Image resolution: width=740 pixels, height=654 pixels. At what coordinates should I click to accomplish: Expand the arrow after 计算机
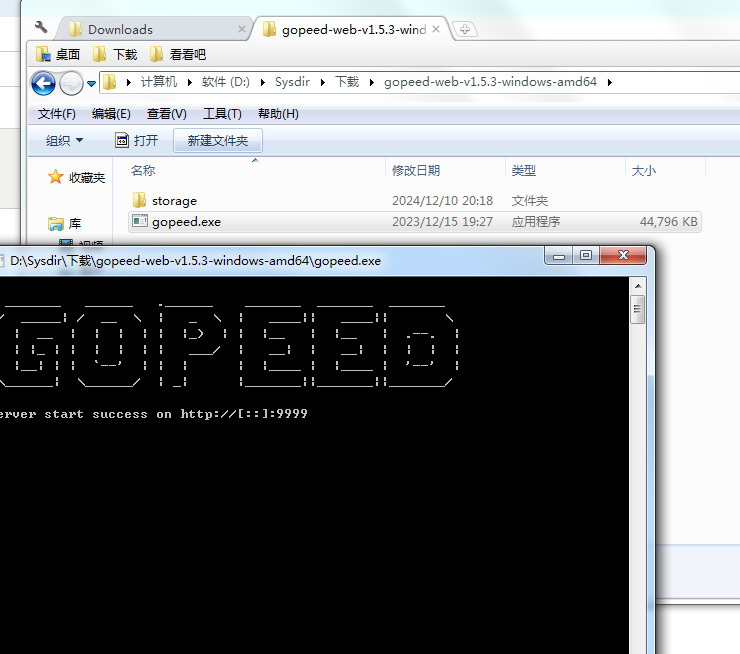pos(190,83)
